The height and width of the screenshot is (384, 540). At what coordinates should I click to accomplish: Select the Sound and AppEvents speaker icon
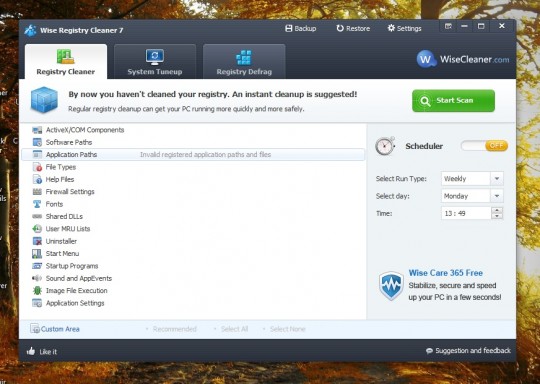[x=37, y=278]
